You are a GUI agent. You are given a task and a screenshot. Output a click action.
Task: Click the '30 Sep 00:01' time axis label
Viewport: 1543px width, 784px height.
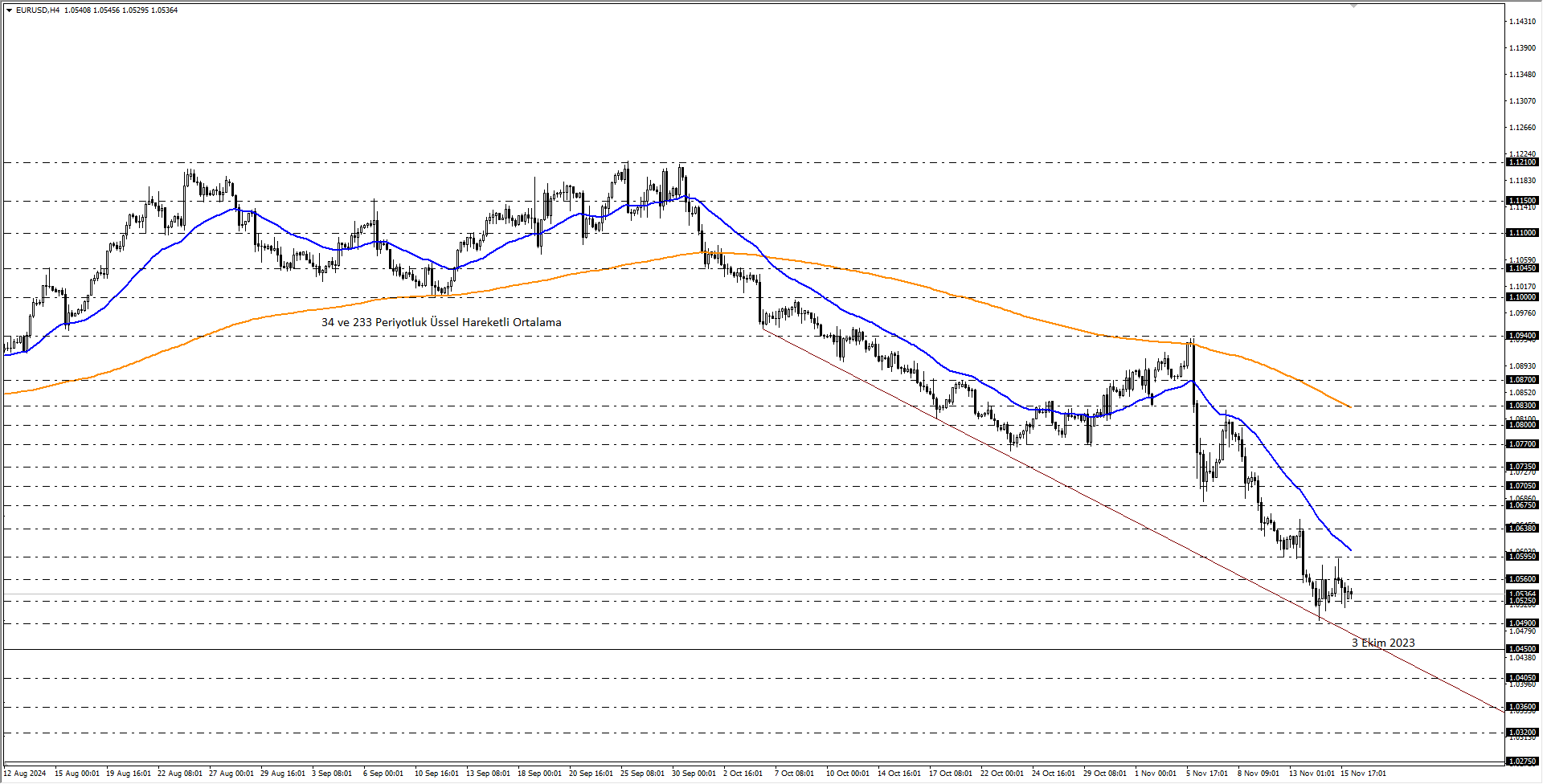click(x=694, y=774)
